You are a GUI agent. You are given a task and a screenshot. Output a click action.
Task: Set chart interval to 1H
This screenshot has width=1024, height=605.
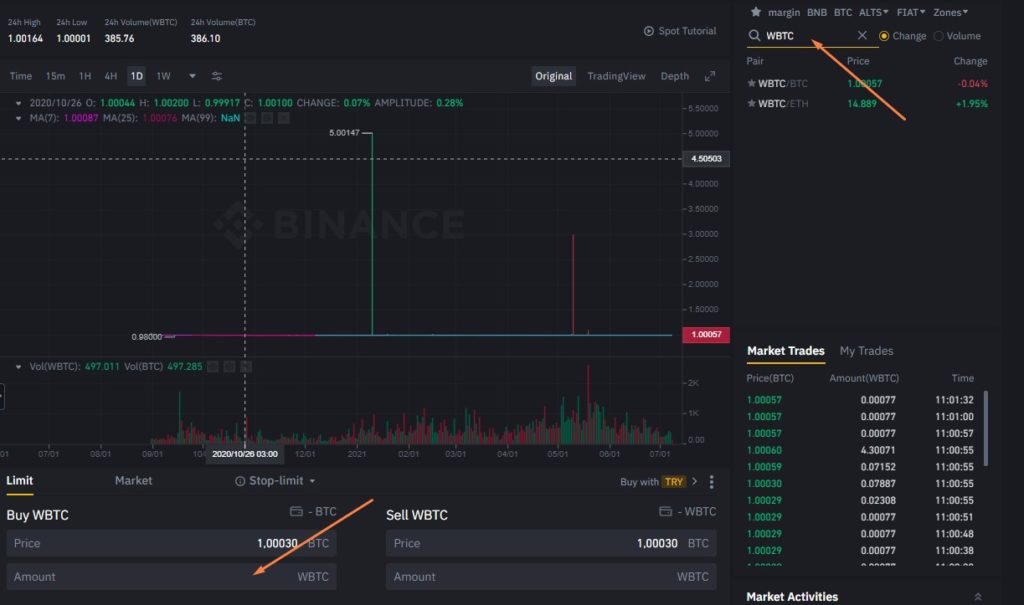pos(85,76)
